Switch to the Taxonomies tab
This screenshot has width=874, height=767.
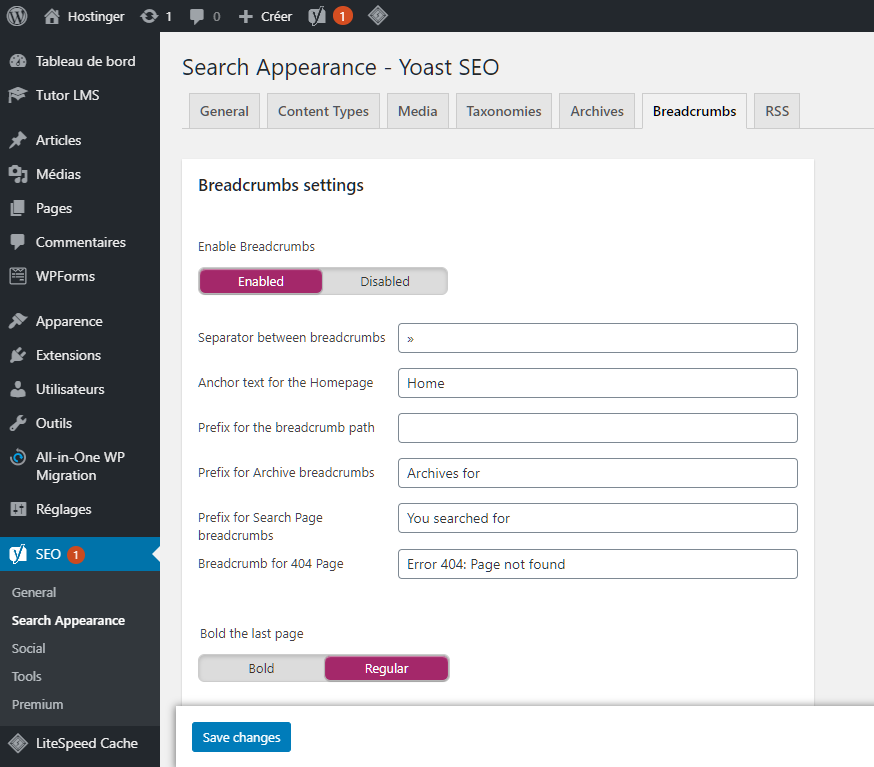[503, 110]
